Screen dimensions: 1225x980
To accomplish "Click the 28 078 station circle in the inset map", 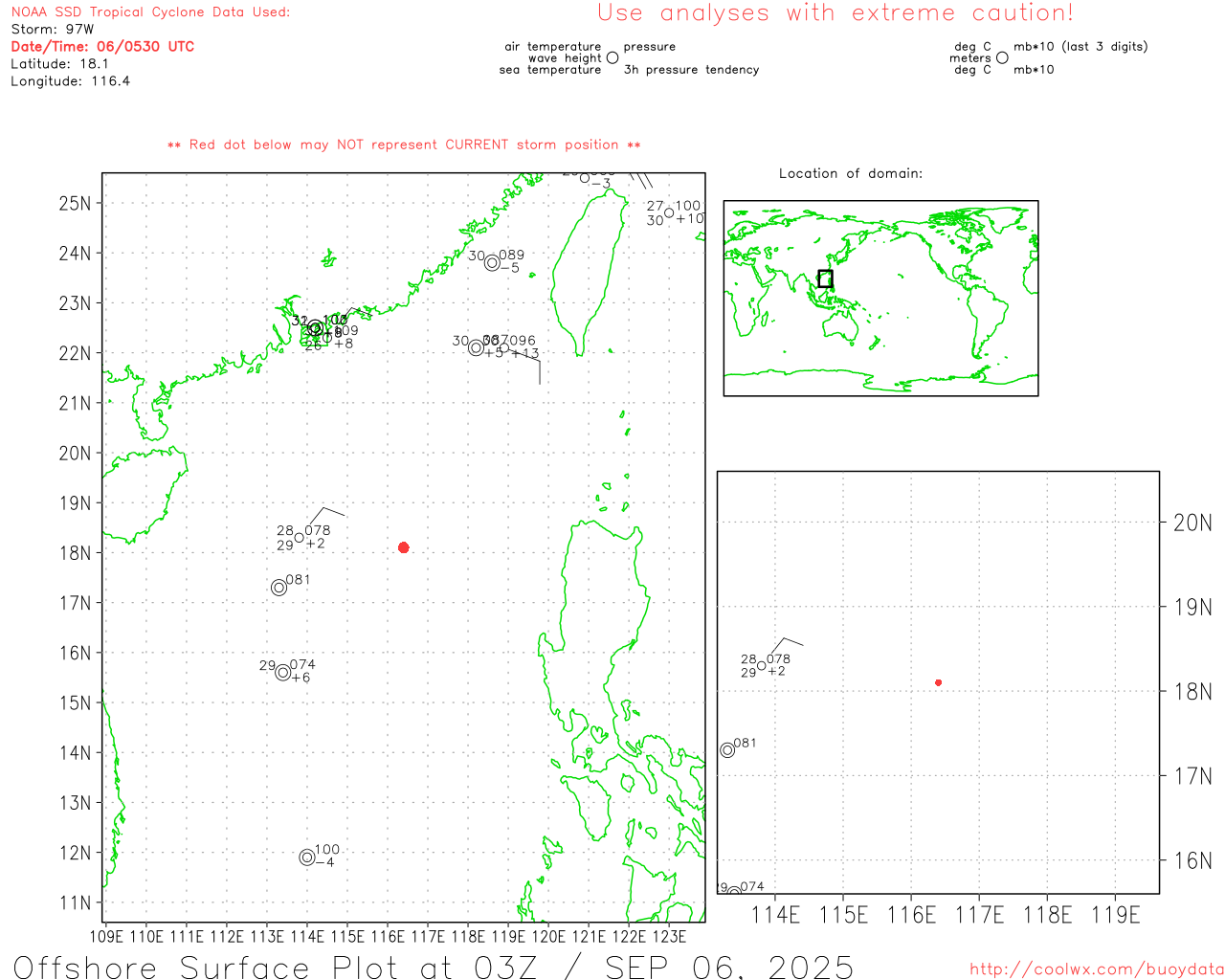I will point(762,666).
